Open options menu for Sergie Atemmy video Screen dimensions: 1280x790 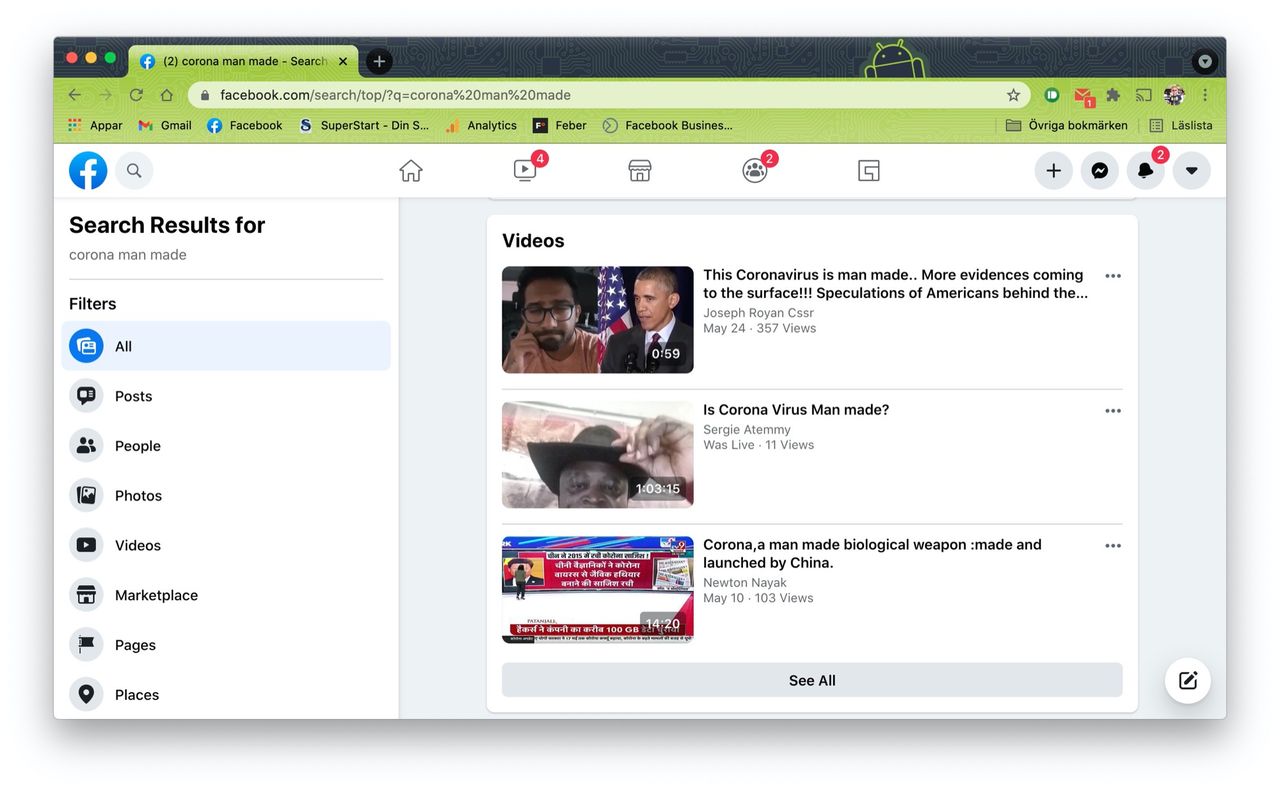pyautogui.click(x=1113, y=411)
